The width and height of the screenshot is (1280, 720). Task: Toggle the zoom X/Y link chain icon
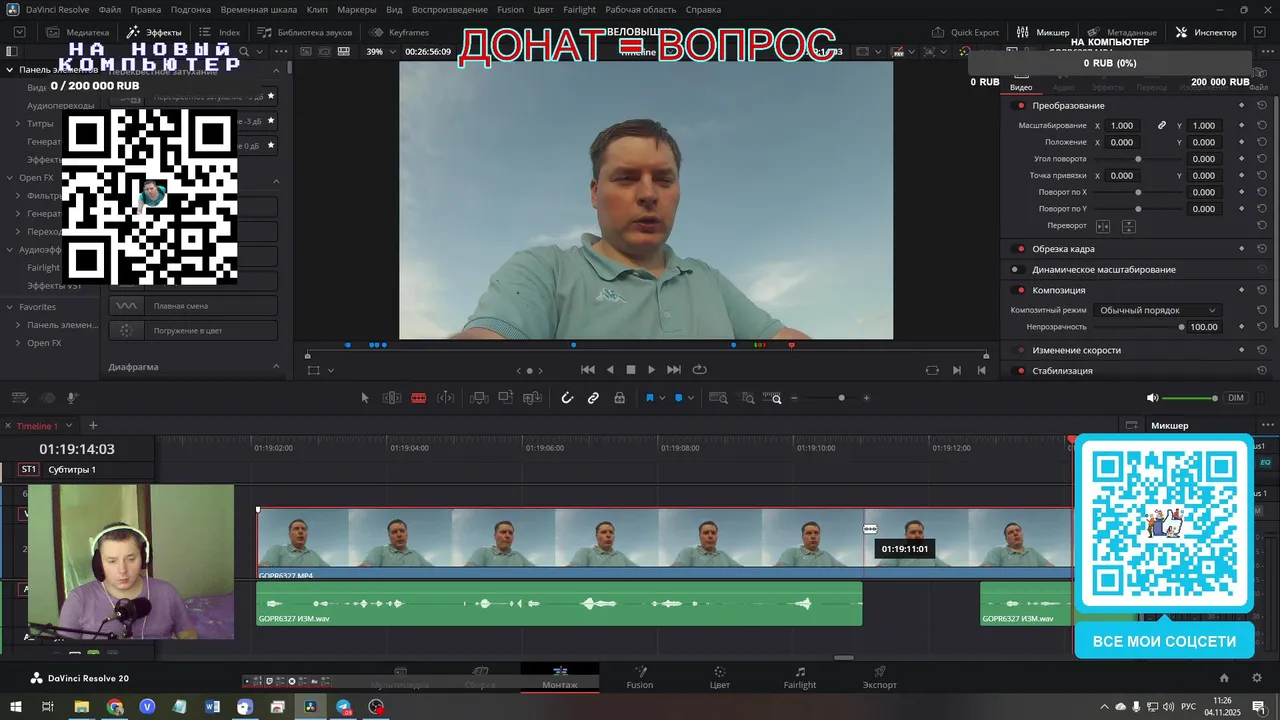click(x=1162, y=126)
